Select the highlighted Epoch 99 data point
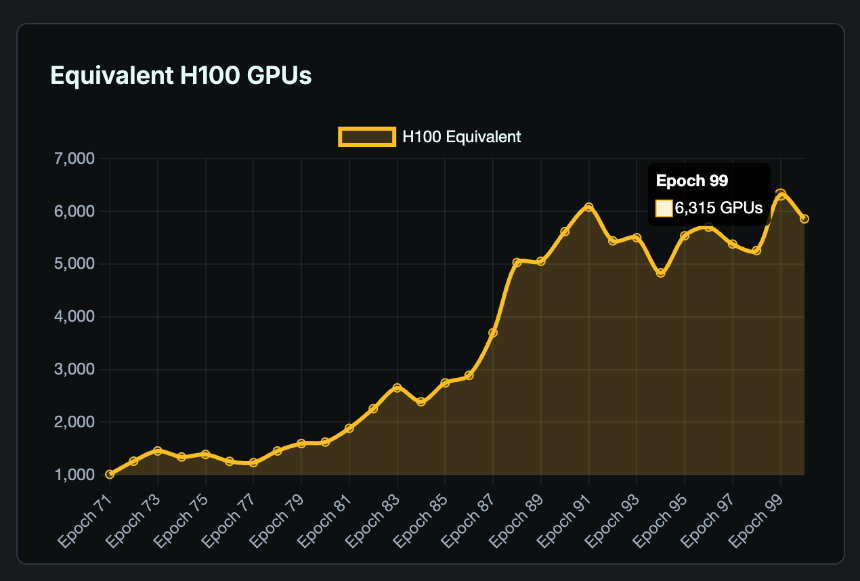This screenshot has width=860, height=581. (781, 195)
